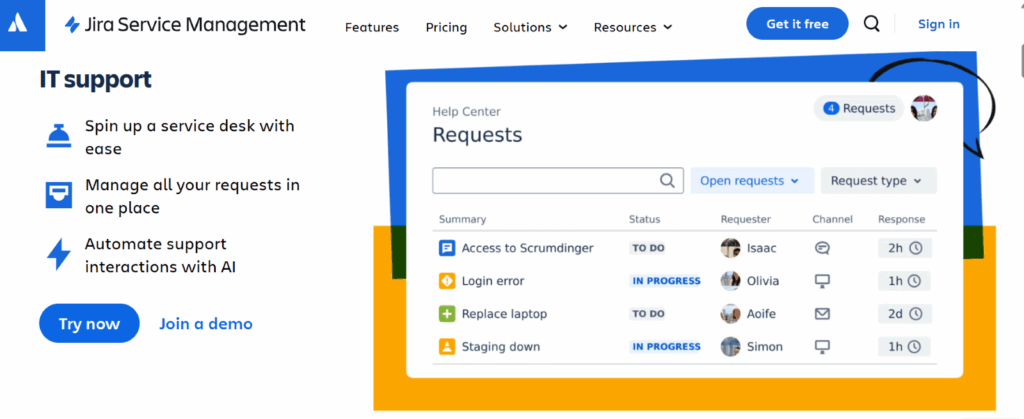
Task: Click the Requests search input field
Action: (558, 181)
